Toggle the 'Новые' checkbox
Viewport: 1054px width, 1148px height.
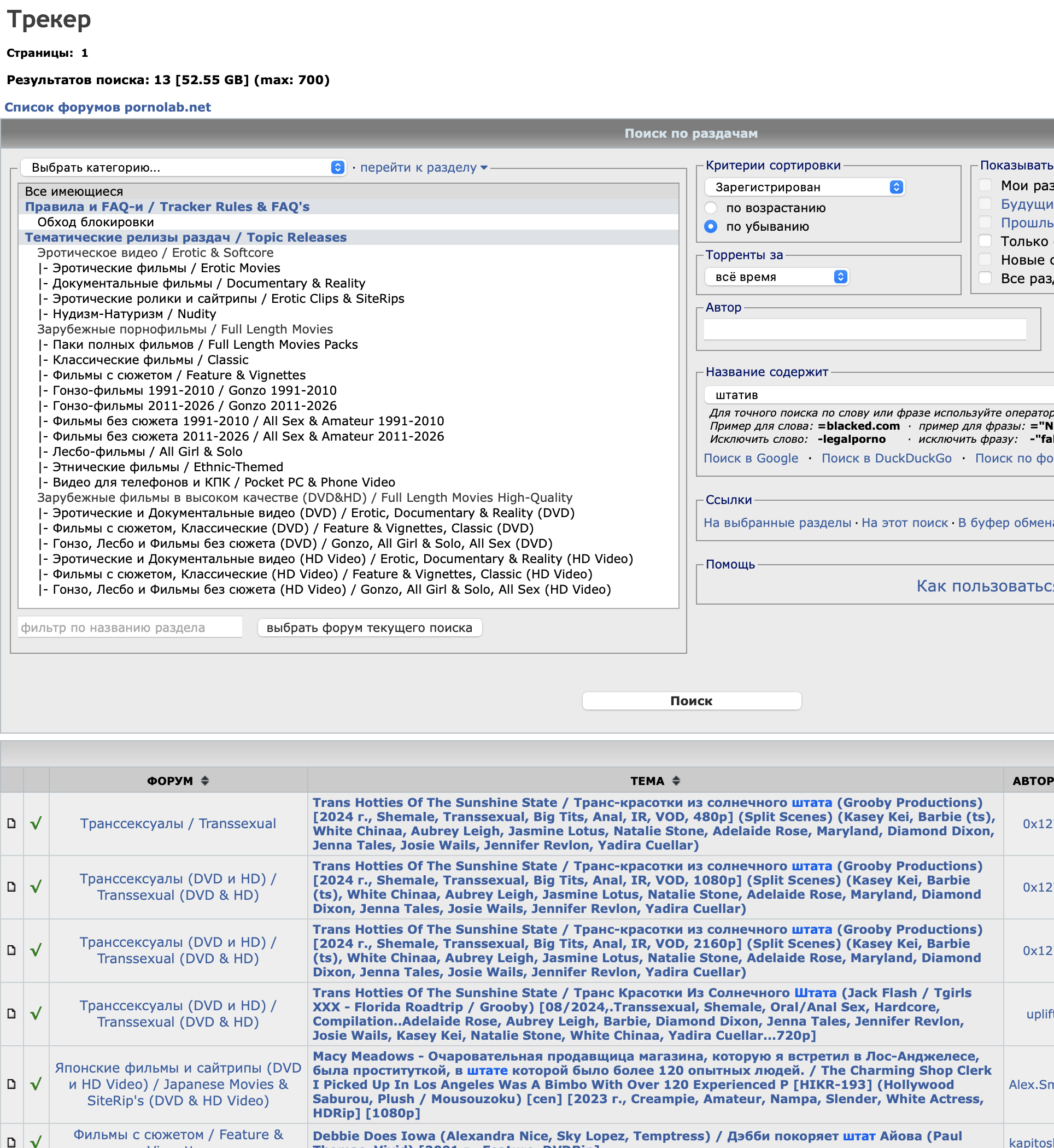985,260
